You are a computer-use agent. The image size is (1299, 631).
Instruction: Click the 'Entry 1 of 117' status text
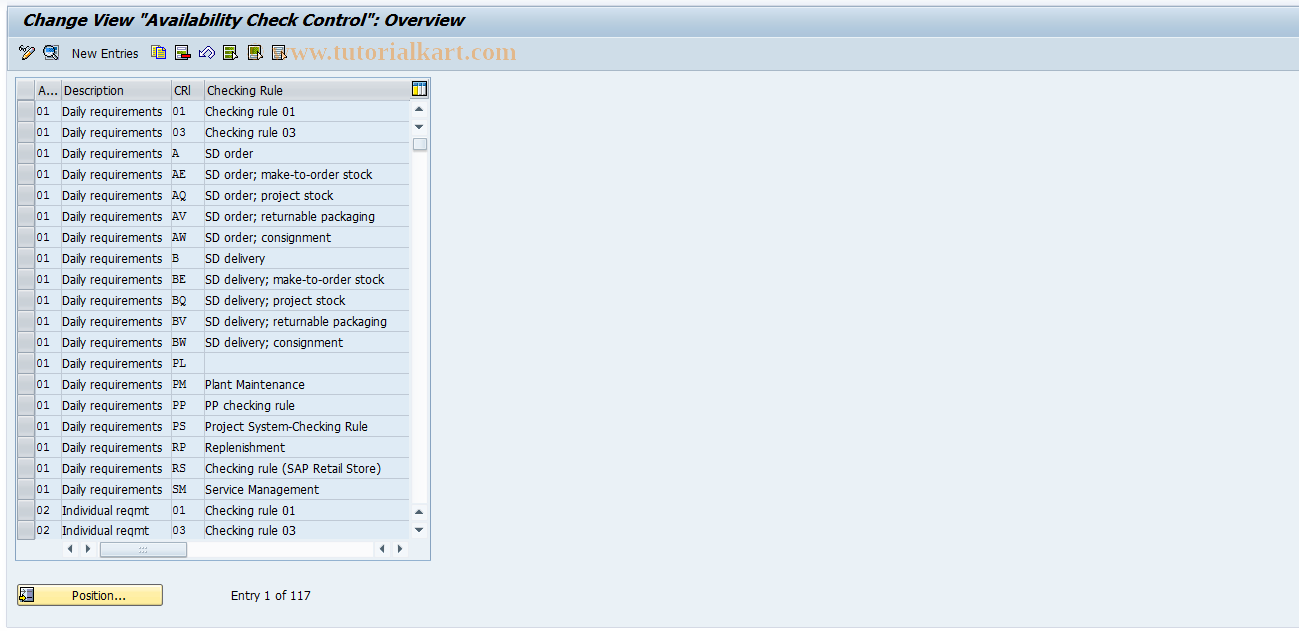tap(270, 595)
